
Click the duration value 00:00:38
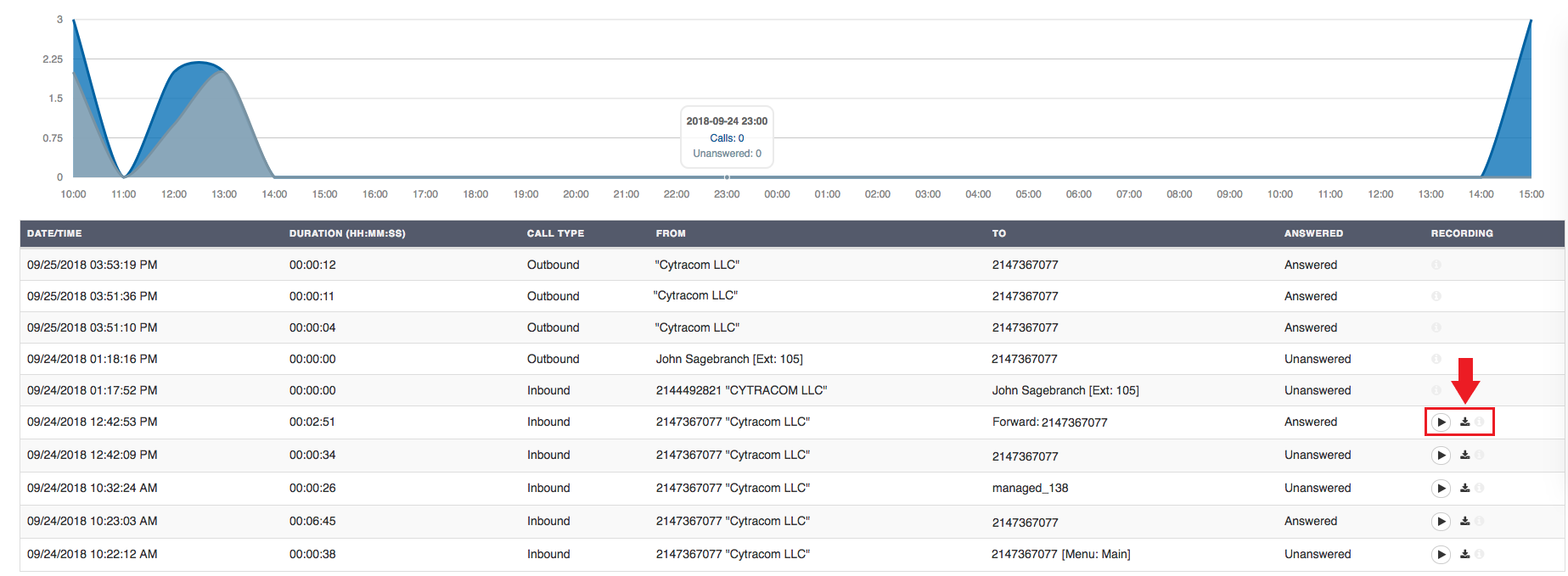[312, 554]
